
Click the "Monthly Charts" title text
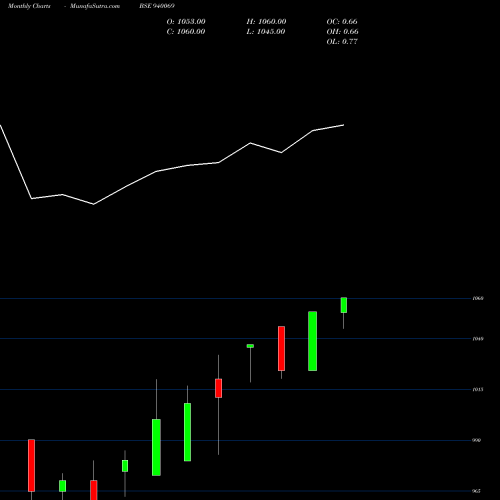[29, 6]
